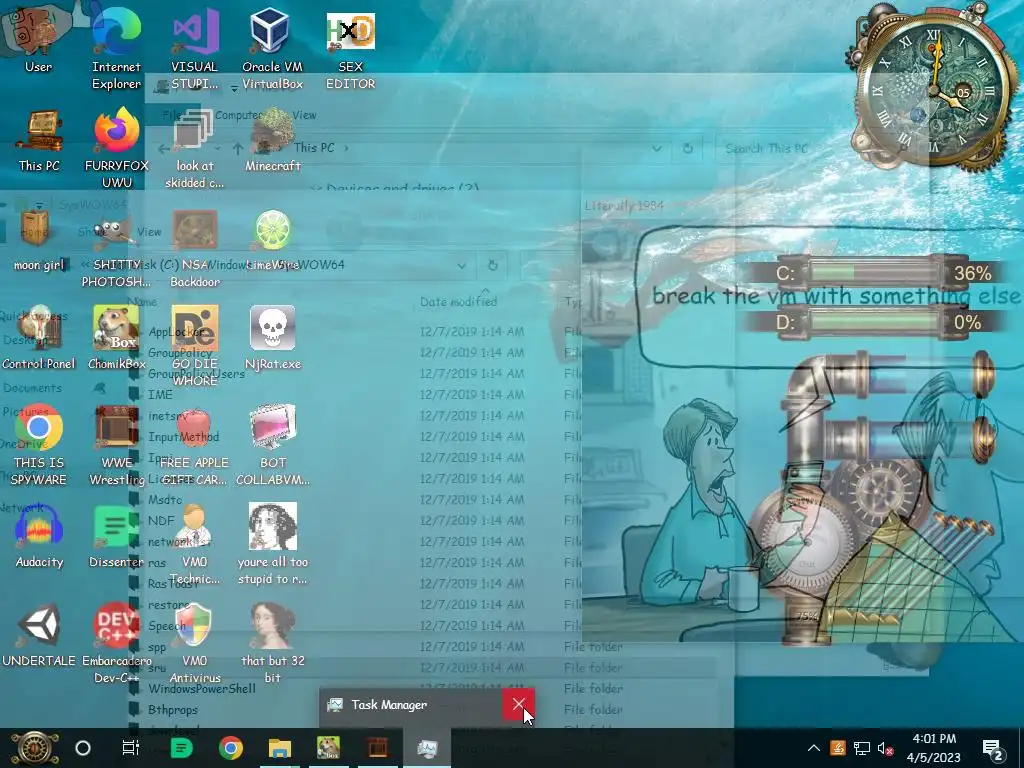The height and width of the screenshot is (768, 1024).
Task: Open the View tab in SysWOW64 window
Action: point(149,232)
